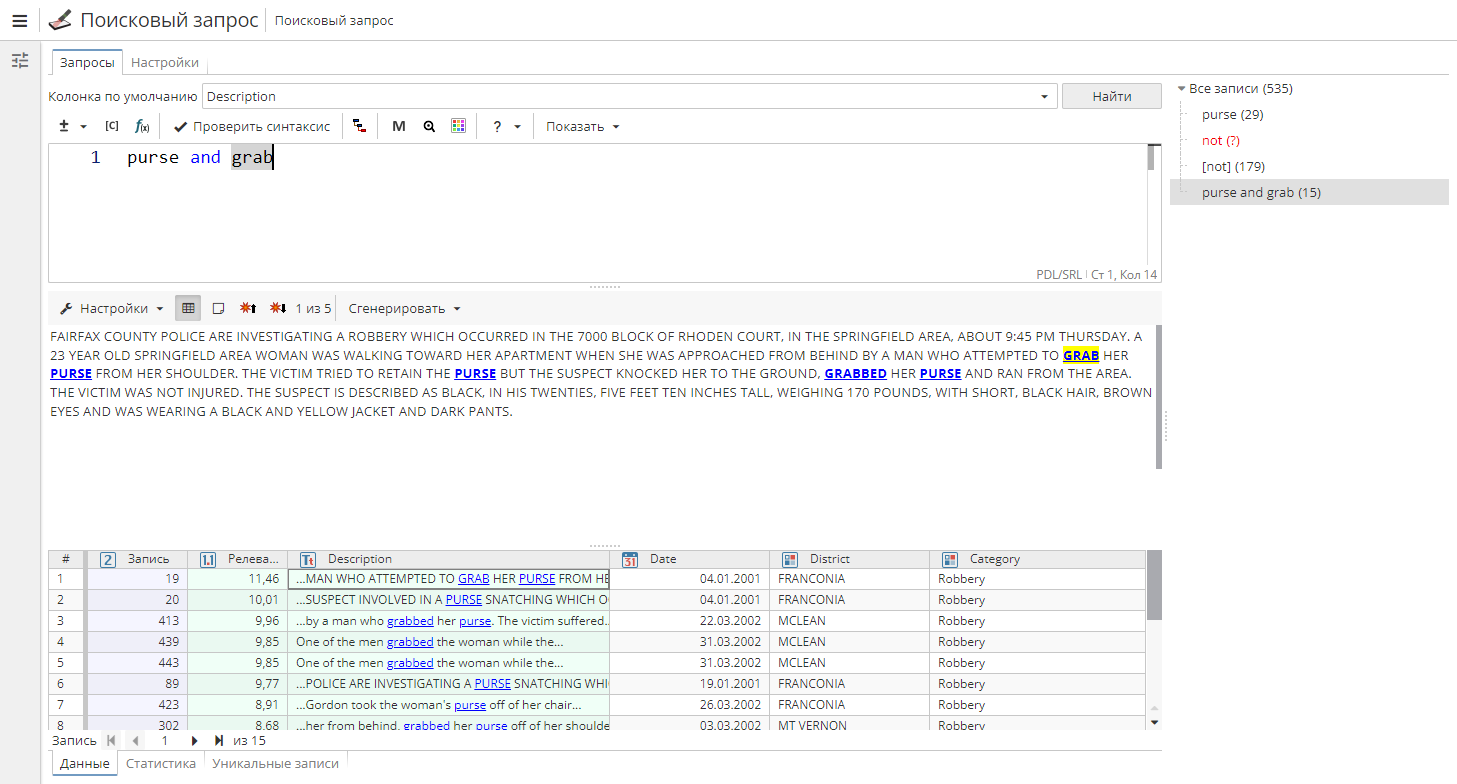This screenshot has width=1457, height=784.
Task: Click the Проверить синтаксис button
Action: tap(252, 126)
